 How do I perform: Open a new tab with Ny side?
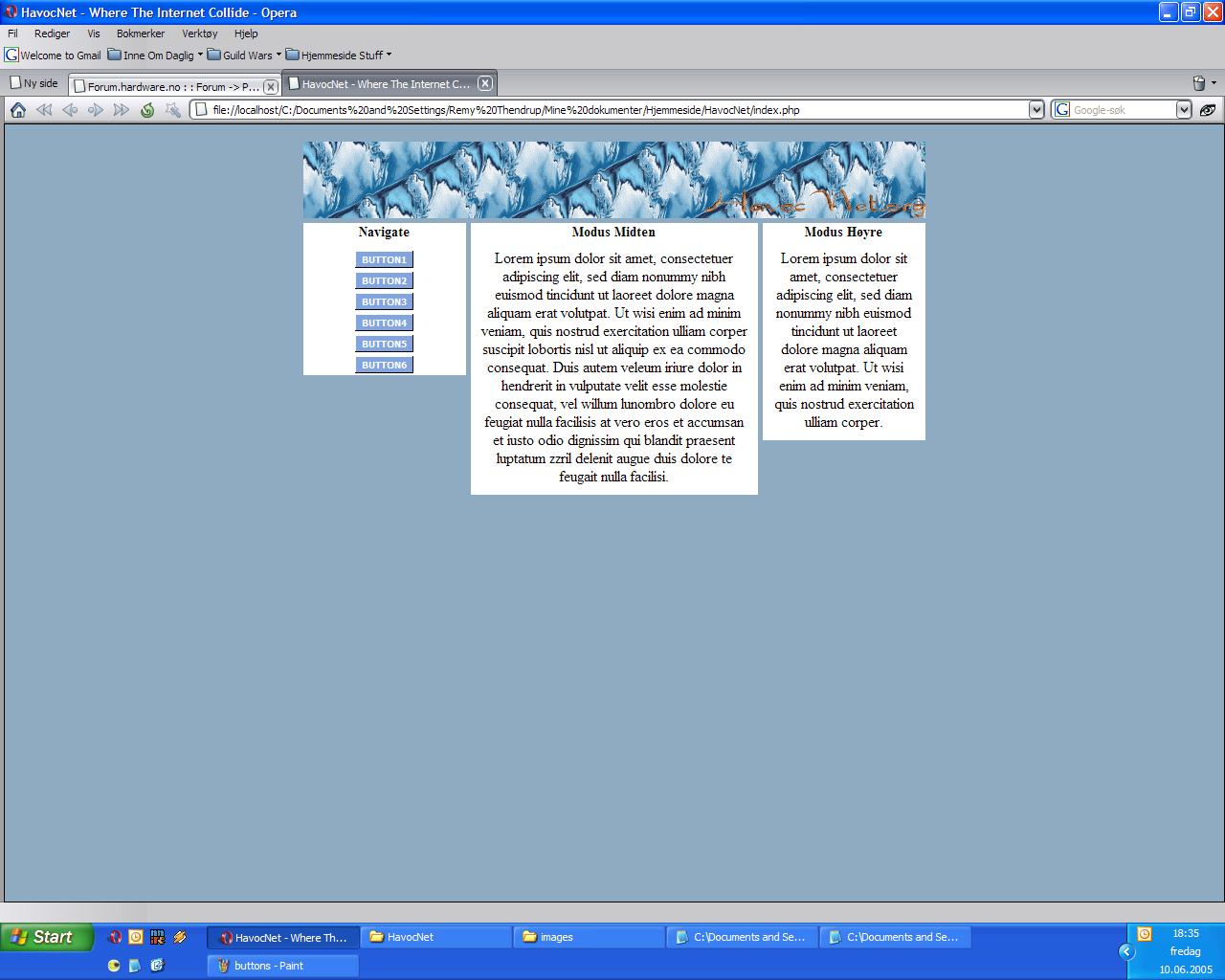[x=34, y=83]
